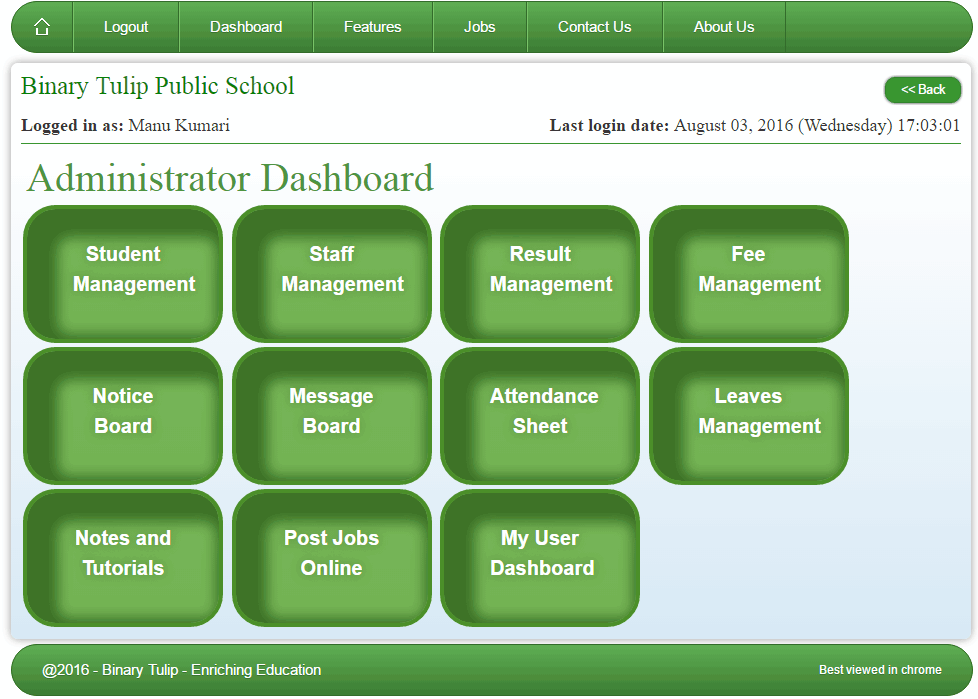Open the Fee Management tile

pos(749,274)
